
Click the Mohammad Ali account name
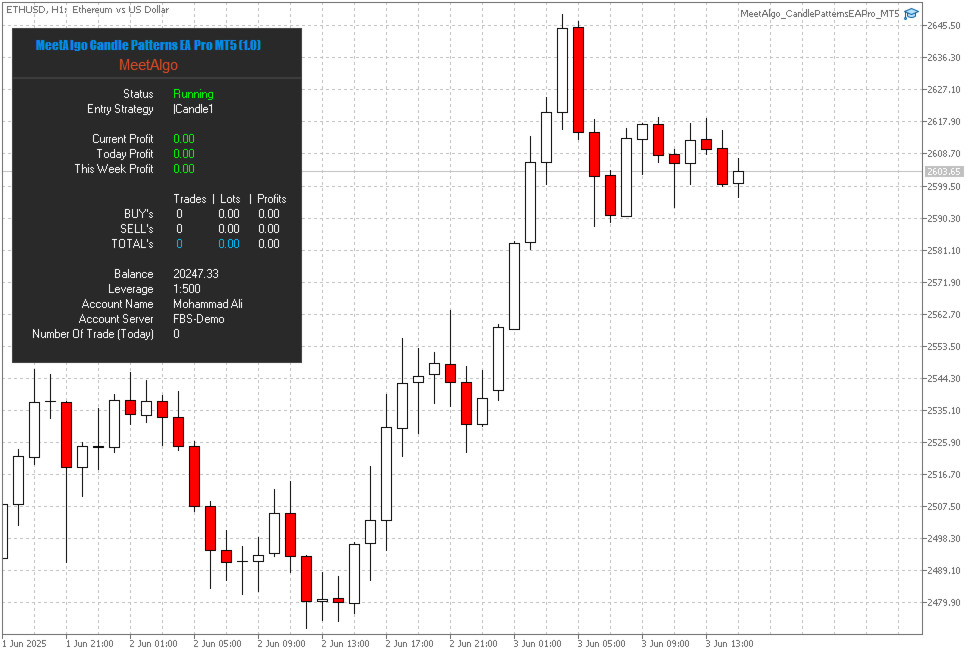point(208,304)
